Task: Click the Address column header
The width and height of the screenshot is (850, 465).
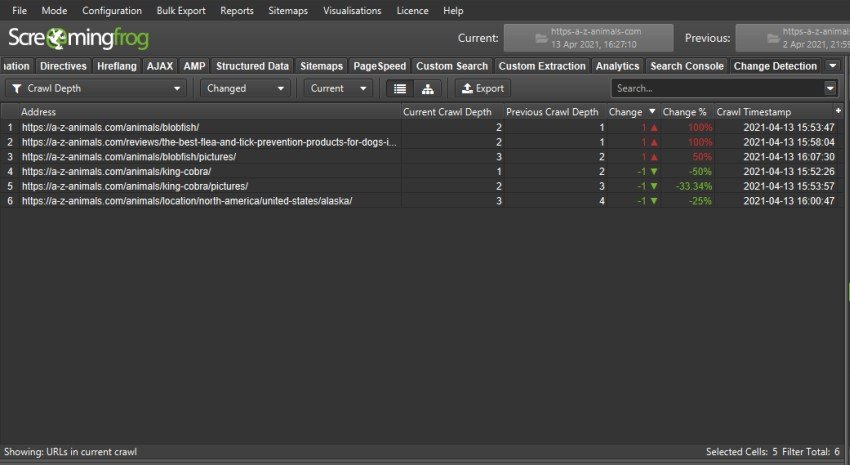Action: pos(38,112)
